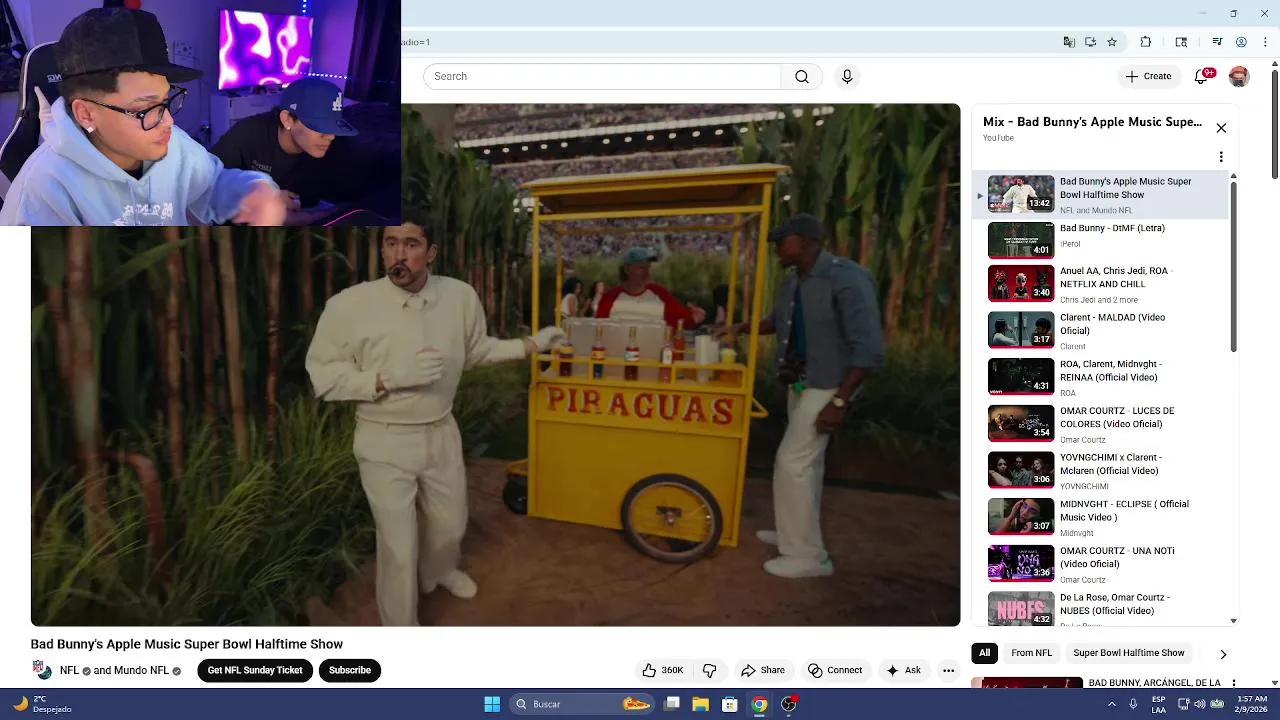1280x720 pixels.
Task: Open options for BAD BUNNY, ARCÁNGEL suggestion
Action: click(x=1234, y=684)
